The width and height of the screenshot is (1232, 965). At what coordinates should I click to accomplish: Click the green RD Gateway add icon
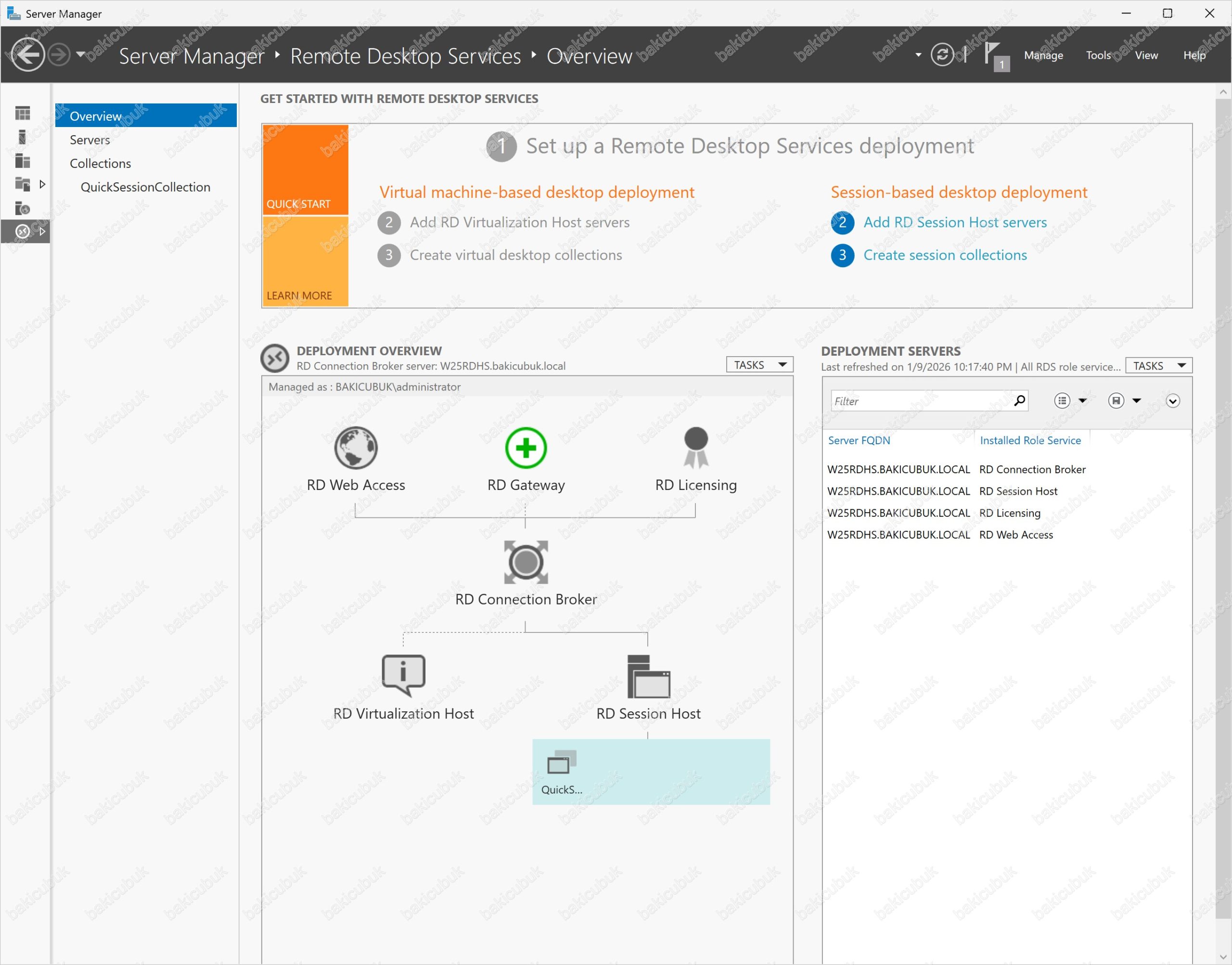526,448
